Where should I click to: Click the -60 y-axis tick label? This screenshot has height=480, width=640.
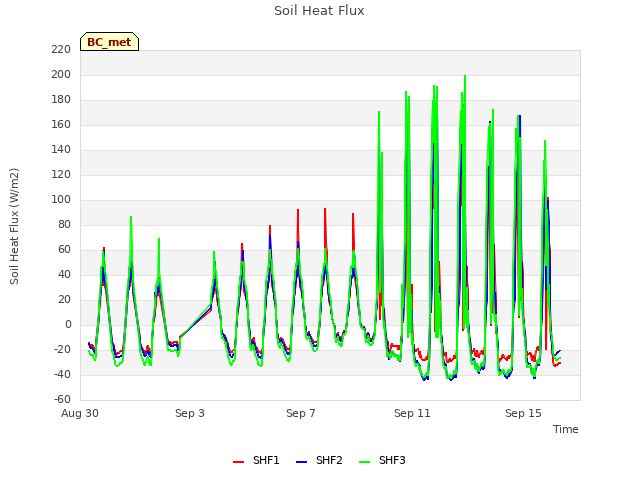tap(62, 399)
